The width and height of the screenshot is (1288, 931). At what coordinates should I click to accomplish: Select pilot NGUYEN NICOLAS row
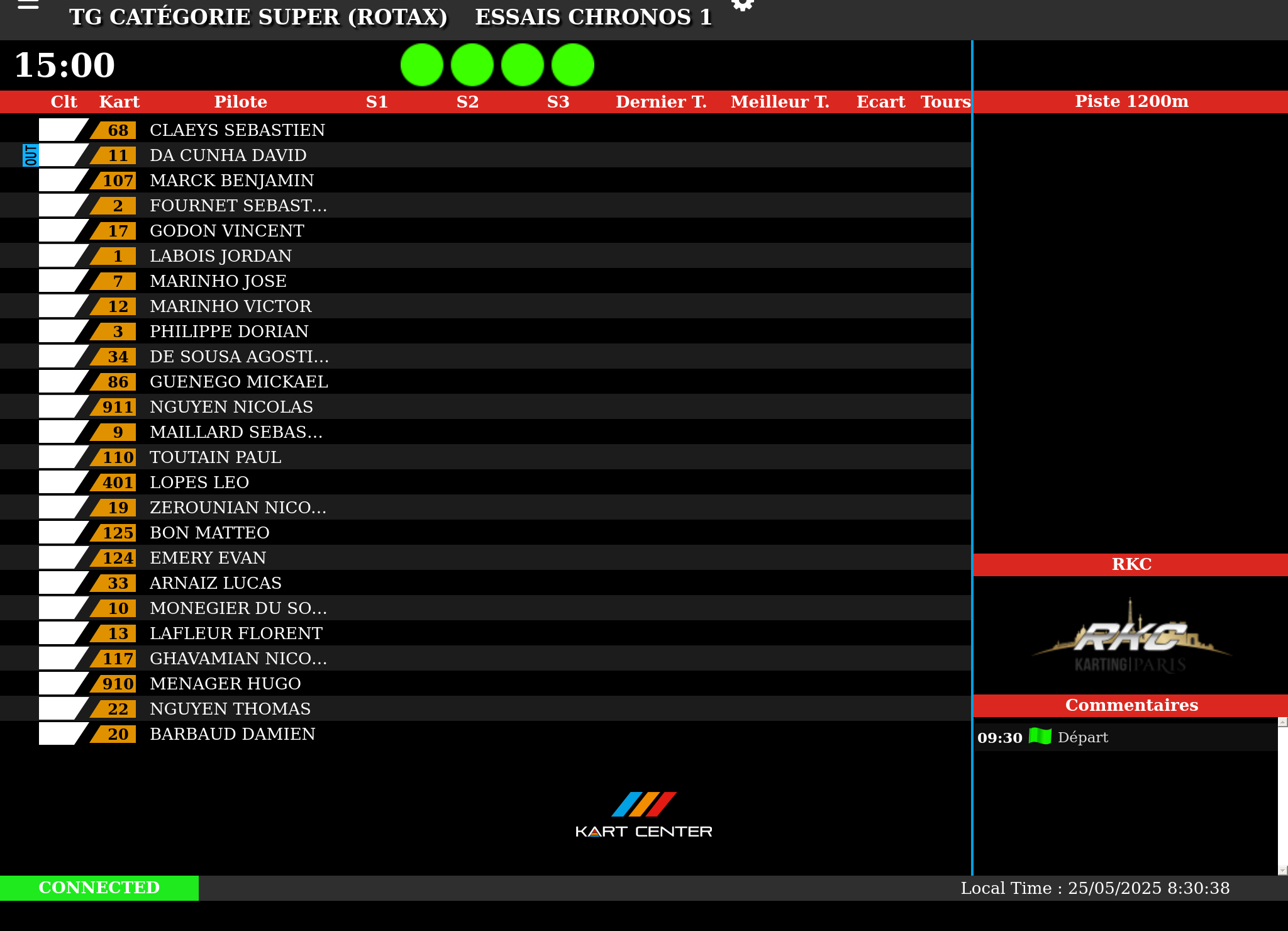click(x=231, y=407)
